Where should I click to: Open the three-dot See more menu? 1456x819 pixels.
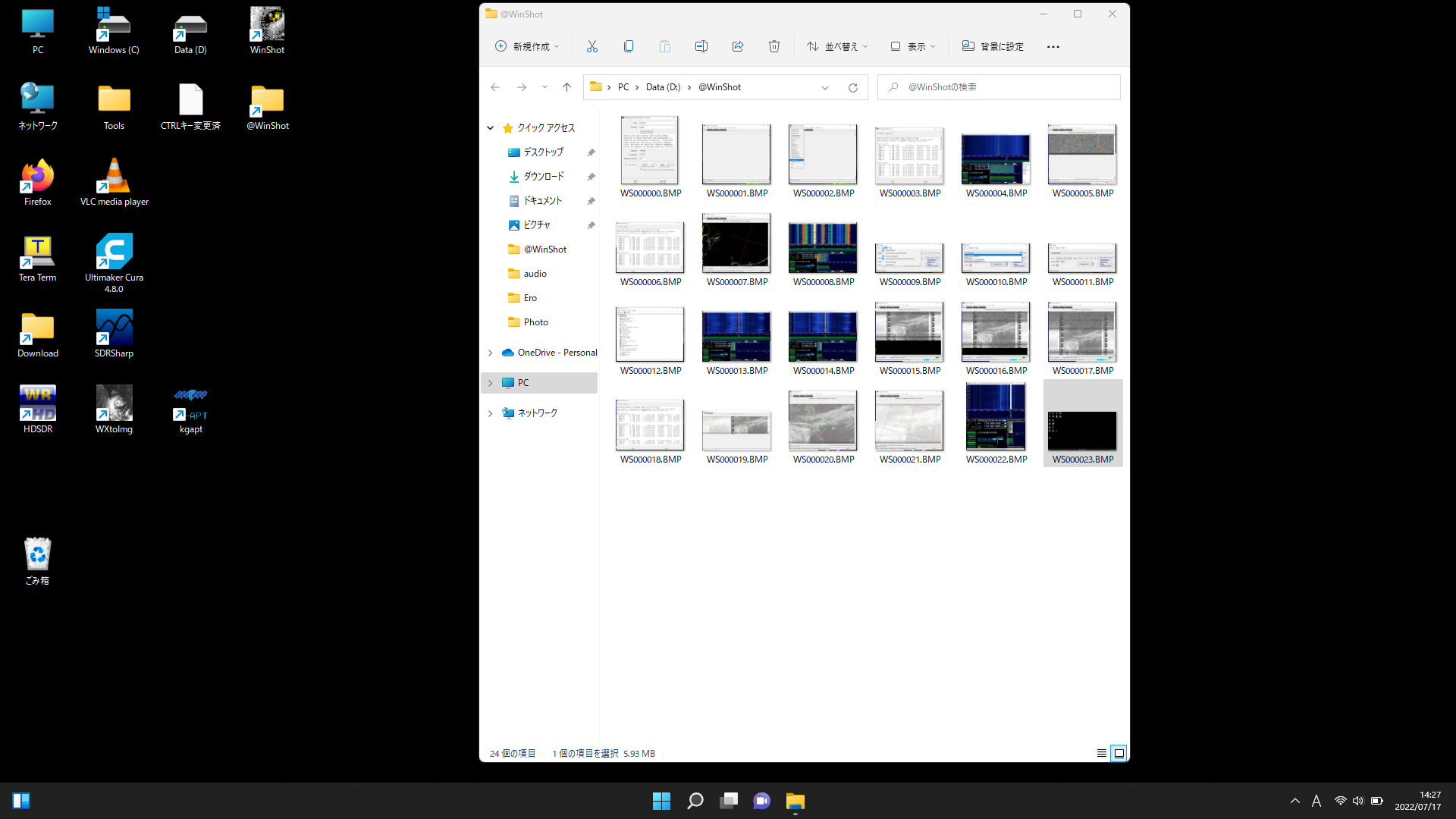(x=1053, y=46)
